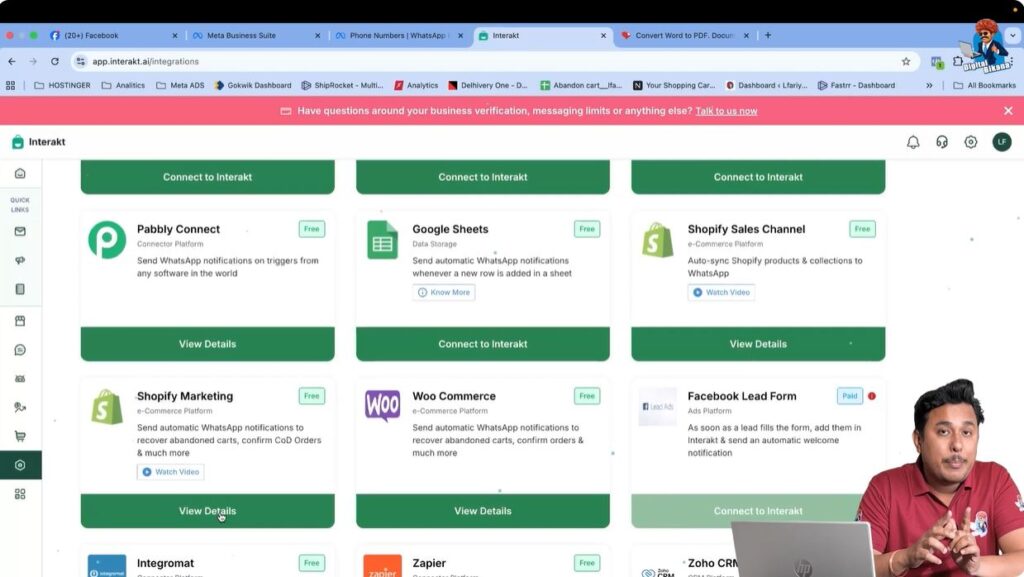
Task: Click View Details under Shopify Marketing
Action: click(x=207, y=510)
